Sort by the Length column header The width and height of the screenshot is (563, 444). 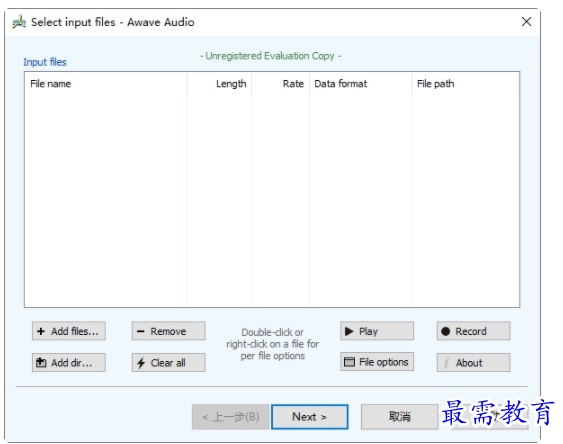(219, 84)
